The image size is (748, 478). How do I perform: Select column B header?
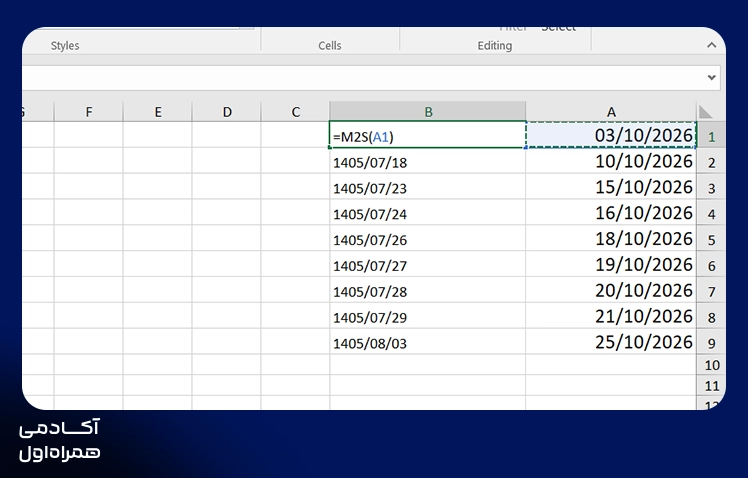click(428, 112)
